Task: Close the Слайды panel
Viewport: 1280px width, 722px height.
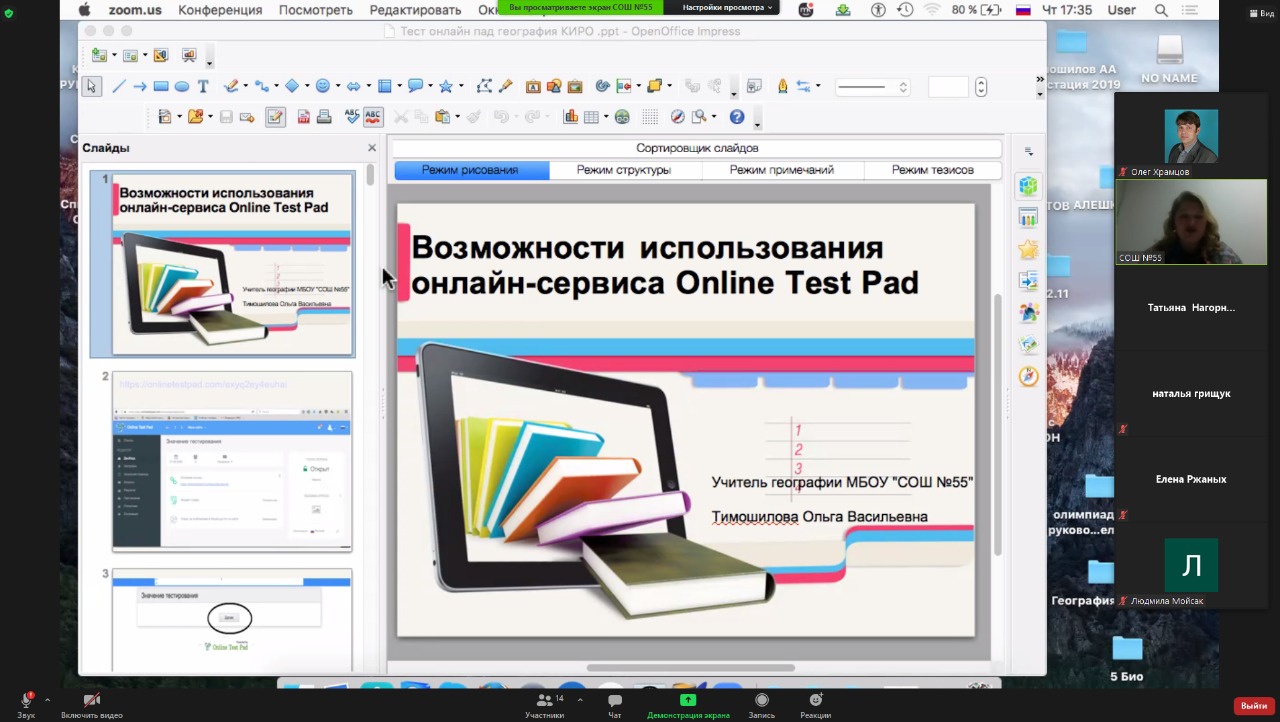Action: (x=372, y=148)
